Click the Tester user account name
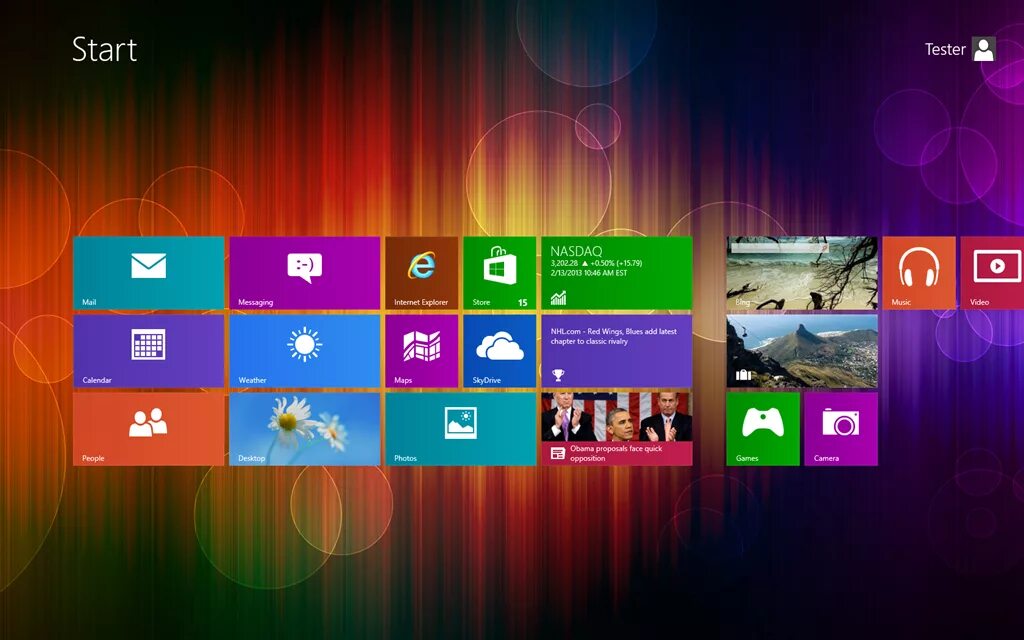The height and width of the screenshot is (640, 1024). coord(945,50)
